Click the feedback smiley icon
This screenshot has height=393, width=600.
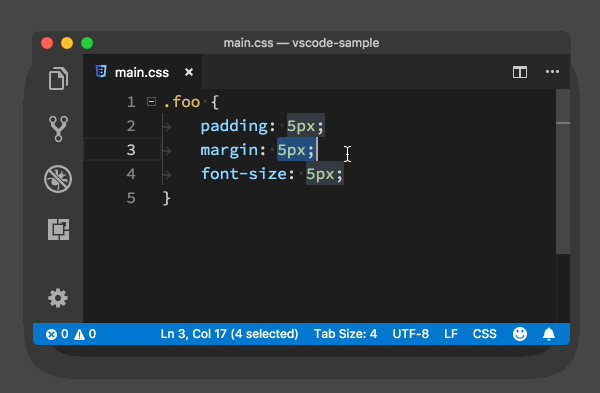[520, 334]
